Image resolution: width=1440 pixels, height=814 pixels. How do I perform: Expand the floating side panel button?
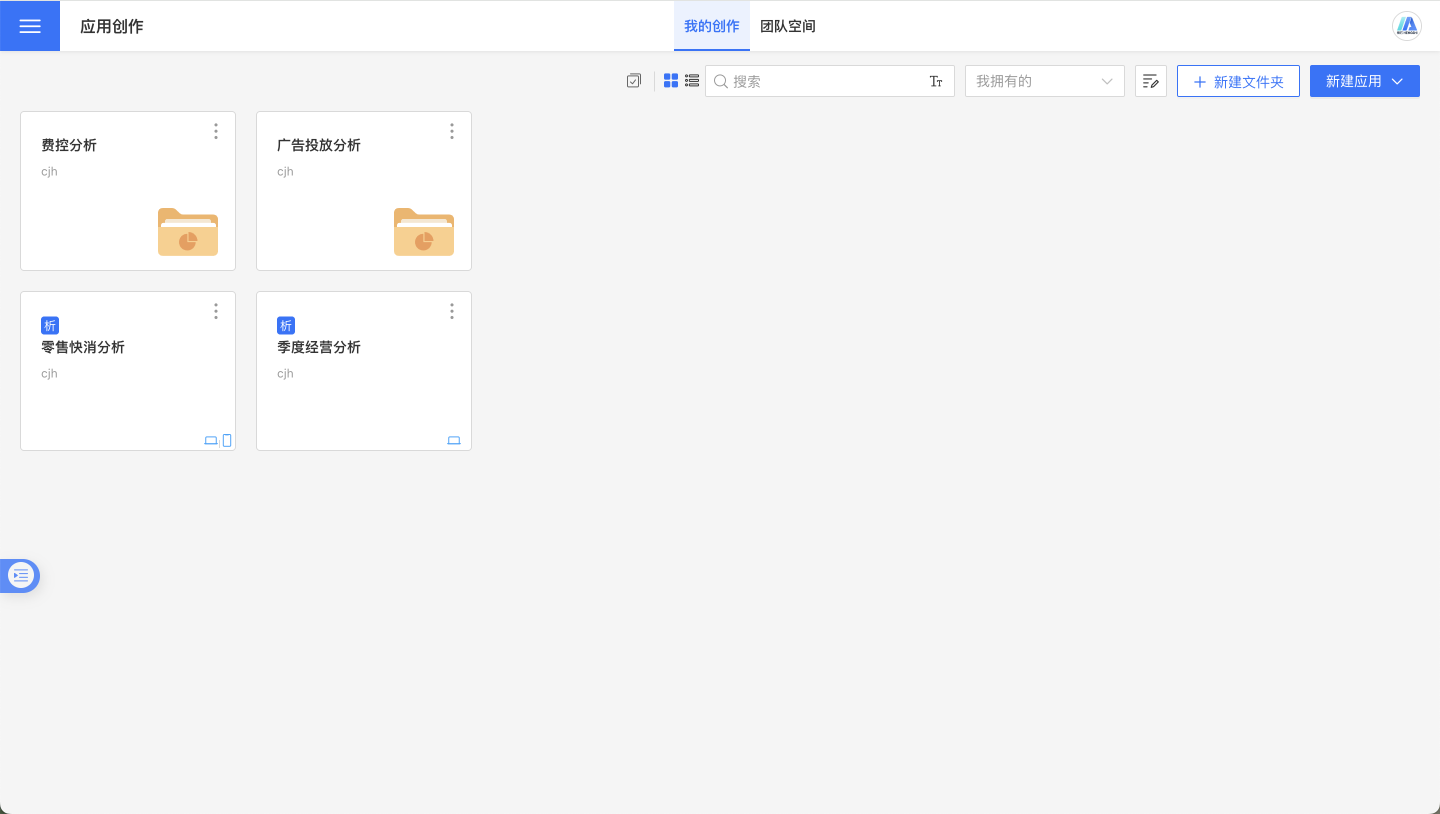(x=21, y=575)
